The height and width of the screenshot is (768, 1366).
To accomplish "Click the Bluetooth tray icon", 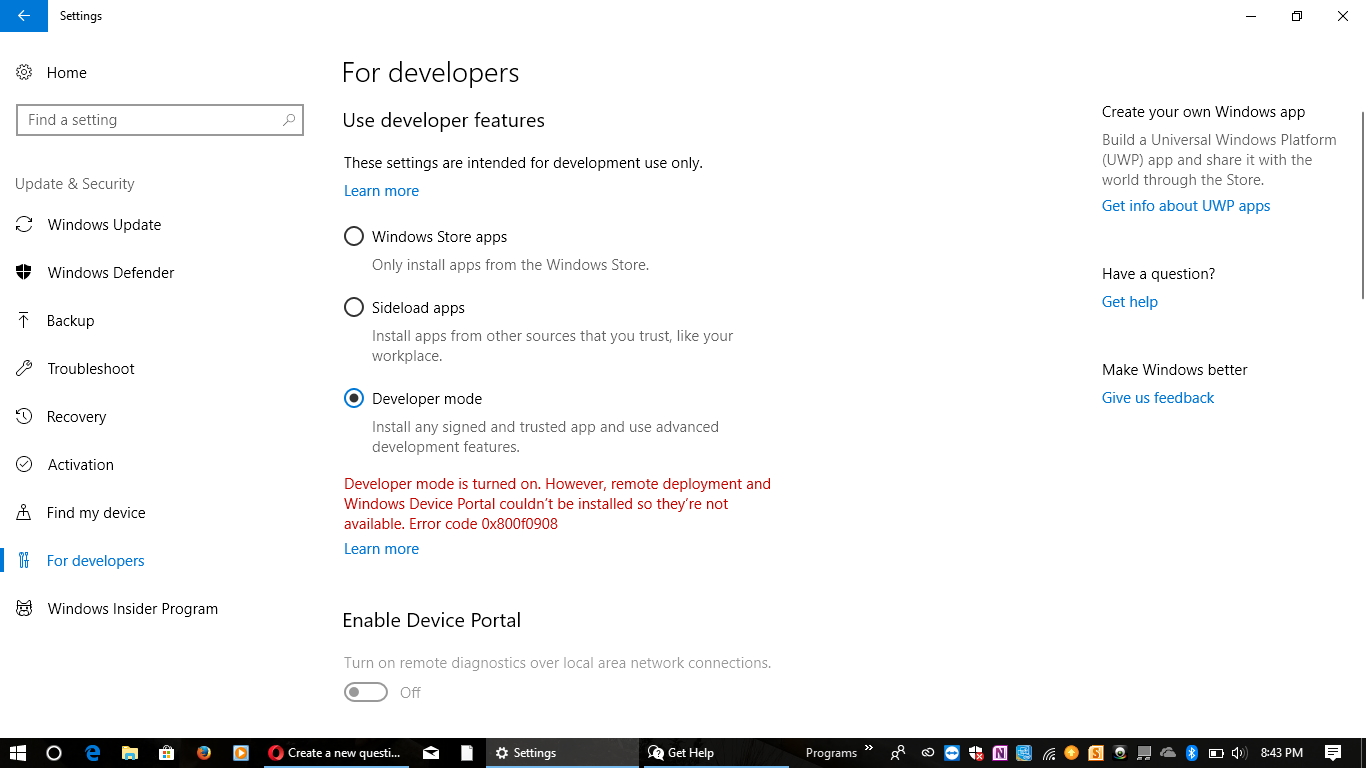I will (1192, 753).
